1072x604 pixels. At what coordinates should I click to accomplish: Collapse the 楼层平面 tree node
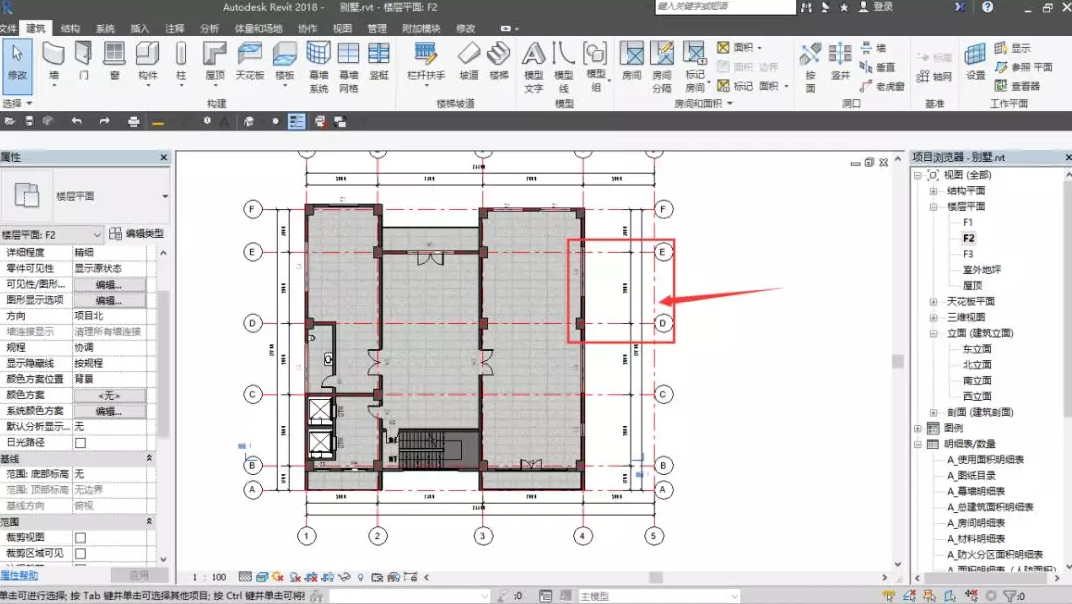[x=933, y=207]
